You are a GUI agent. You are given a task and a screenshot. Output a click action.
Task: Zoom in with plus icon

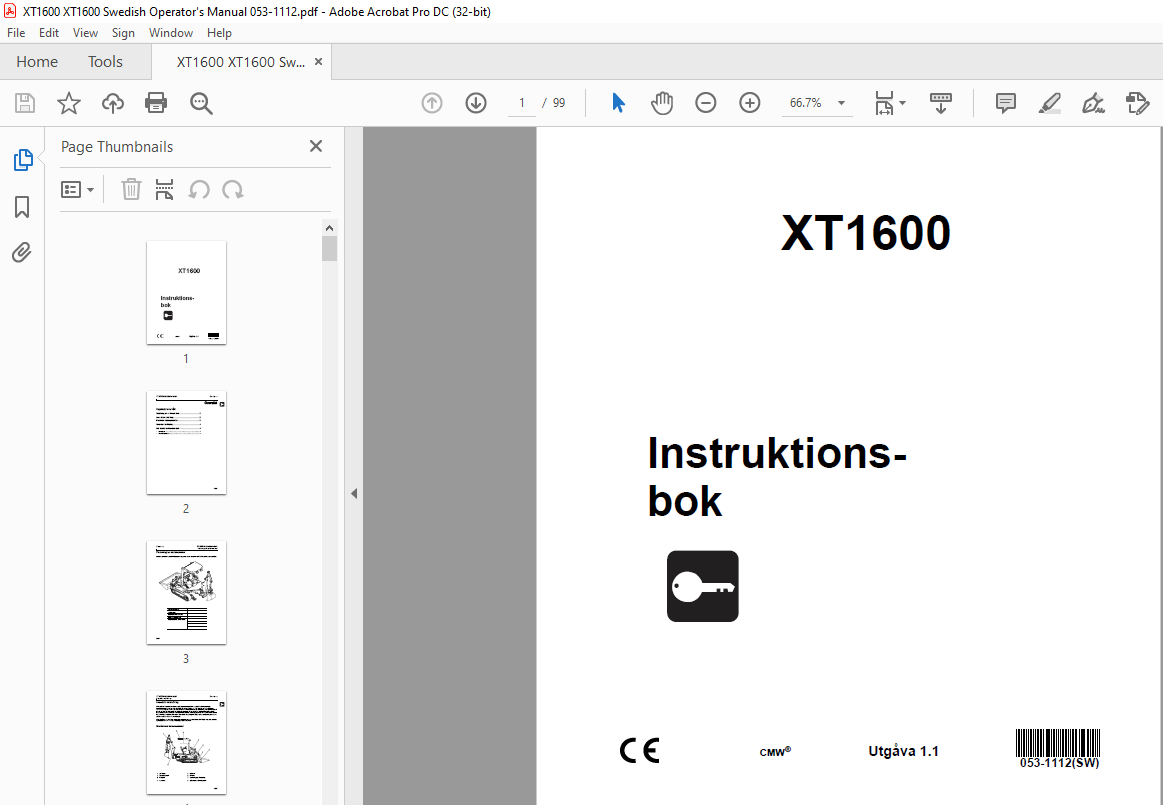click(750, 103)
